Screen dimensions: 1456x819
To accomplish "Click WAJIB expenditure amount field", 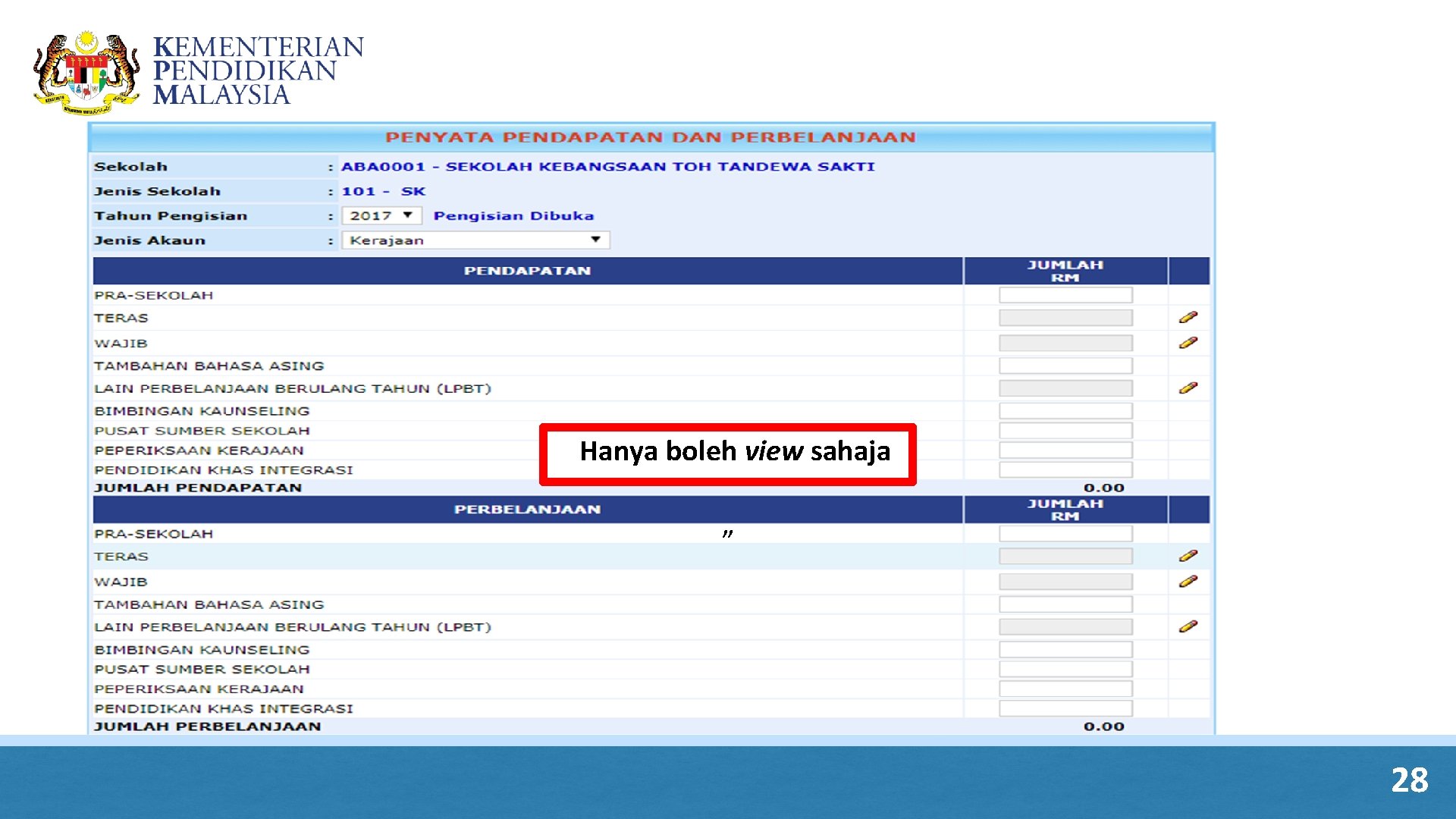I will click(1065, 582).
